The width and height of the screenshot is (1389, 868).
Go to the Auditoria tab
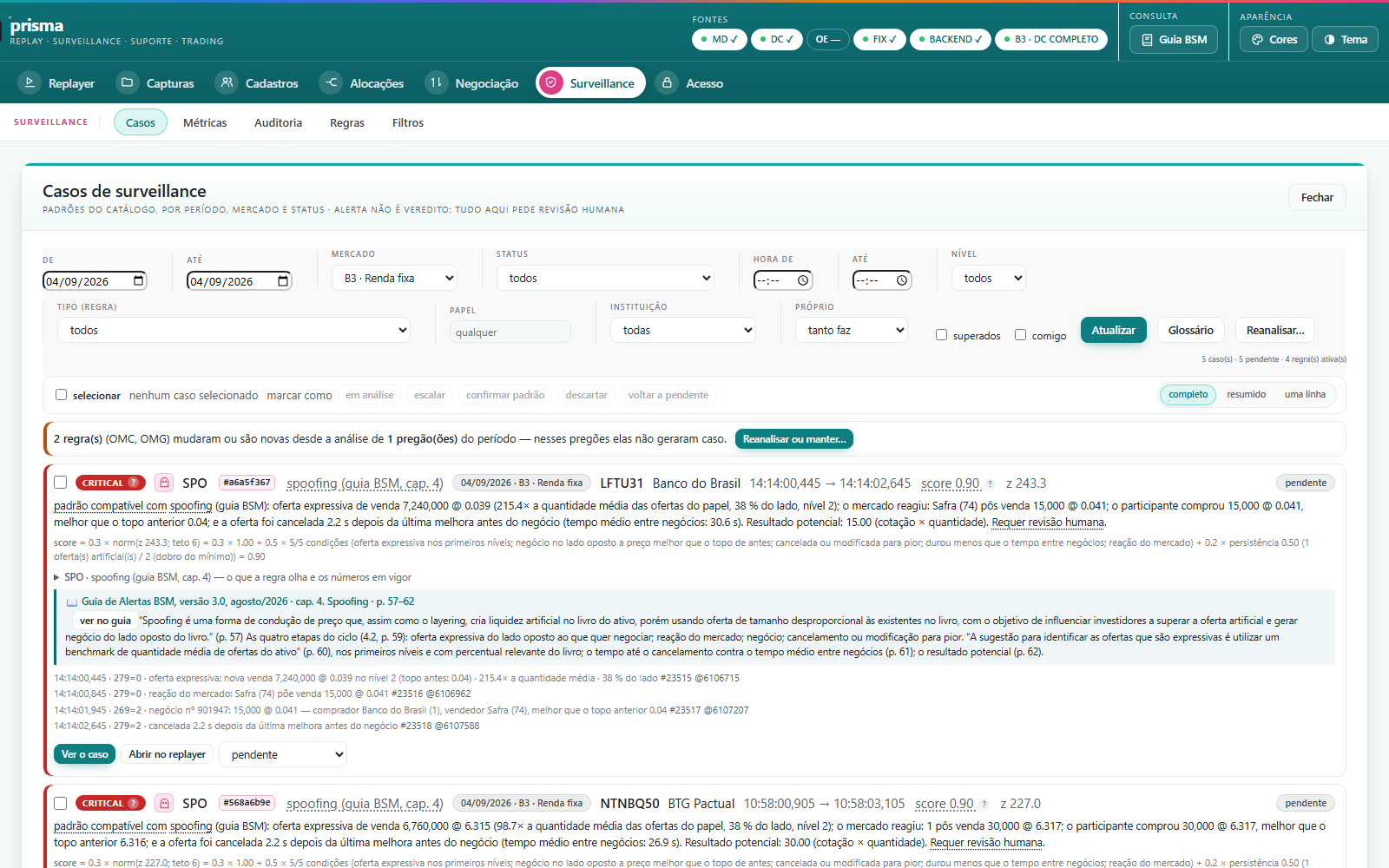[278, 122]
